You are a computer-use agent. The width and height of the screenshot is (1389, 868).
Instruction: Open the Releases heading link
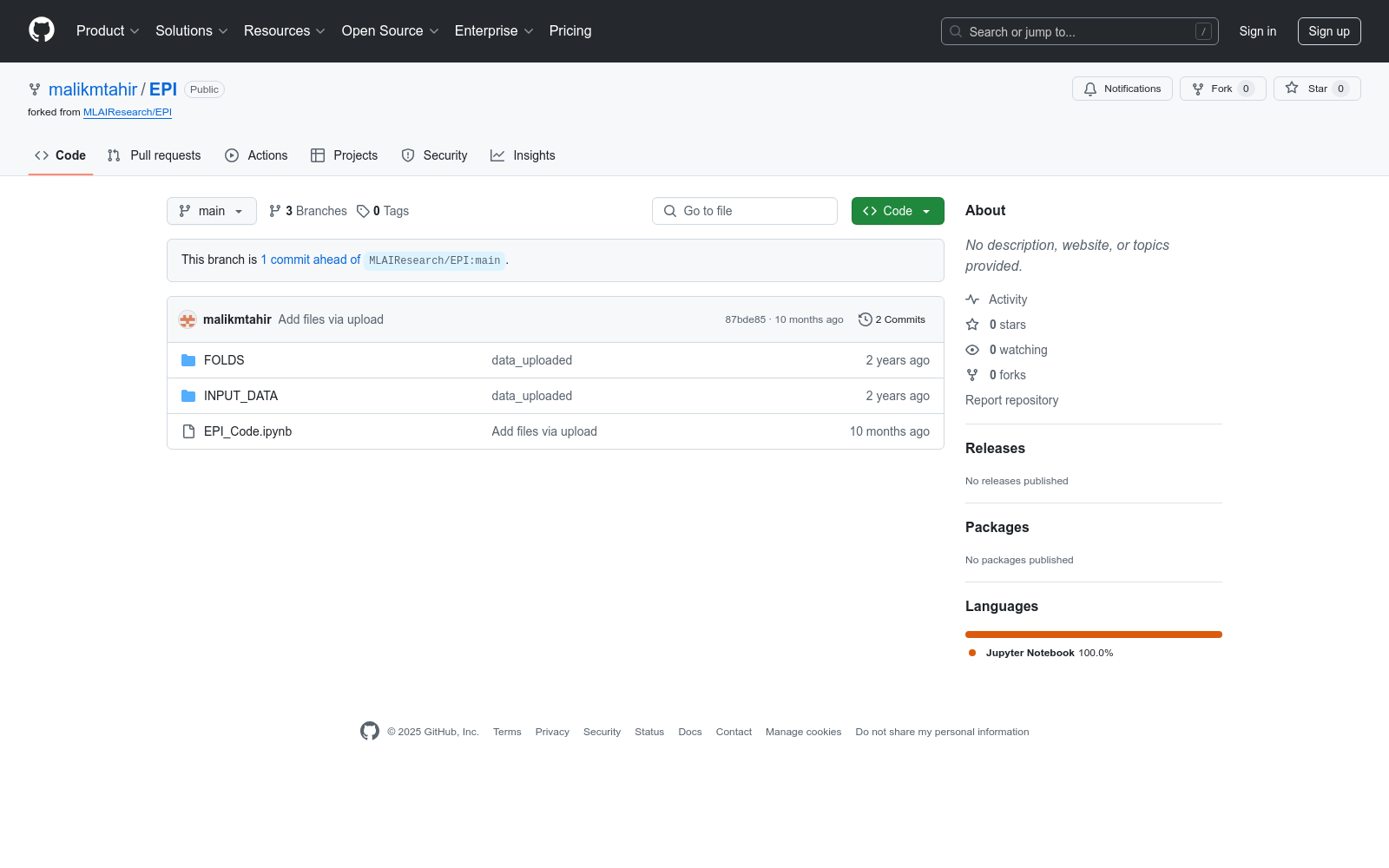(x=995, y=448)
